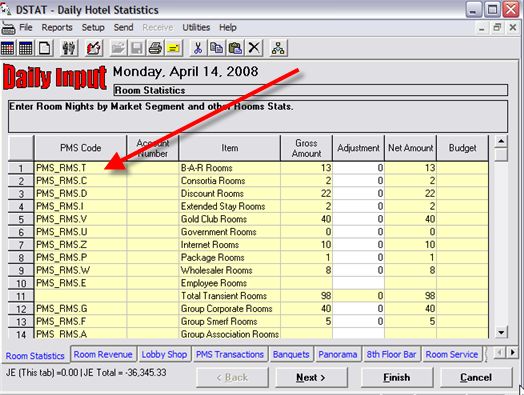The width and height of the screenshot is (524, 395).
Task: Click the Extended Stay Rooms item cell
Action: [x=230, y=206]
